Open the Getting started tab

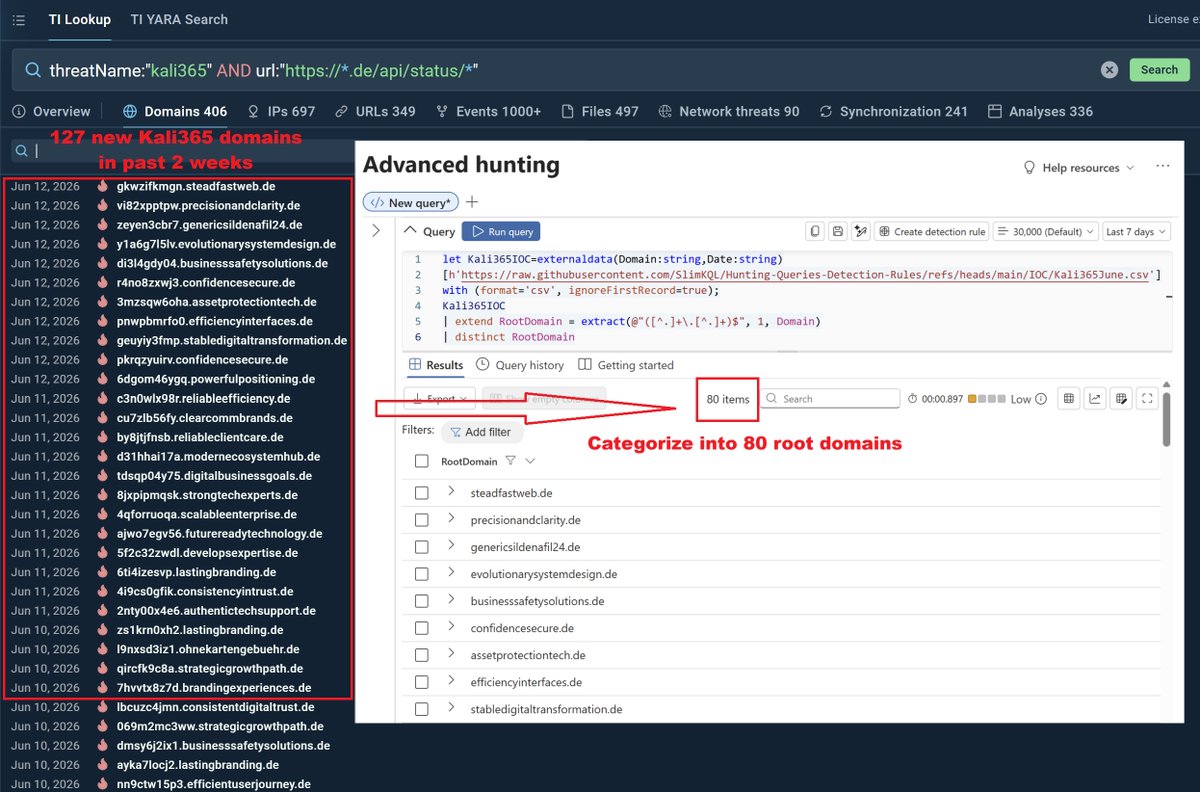point(626,365)
